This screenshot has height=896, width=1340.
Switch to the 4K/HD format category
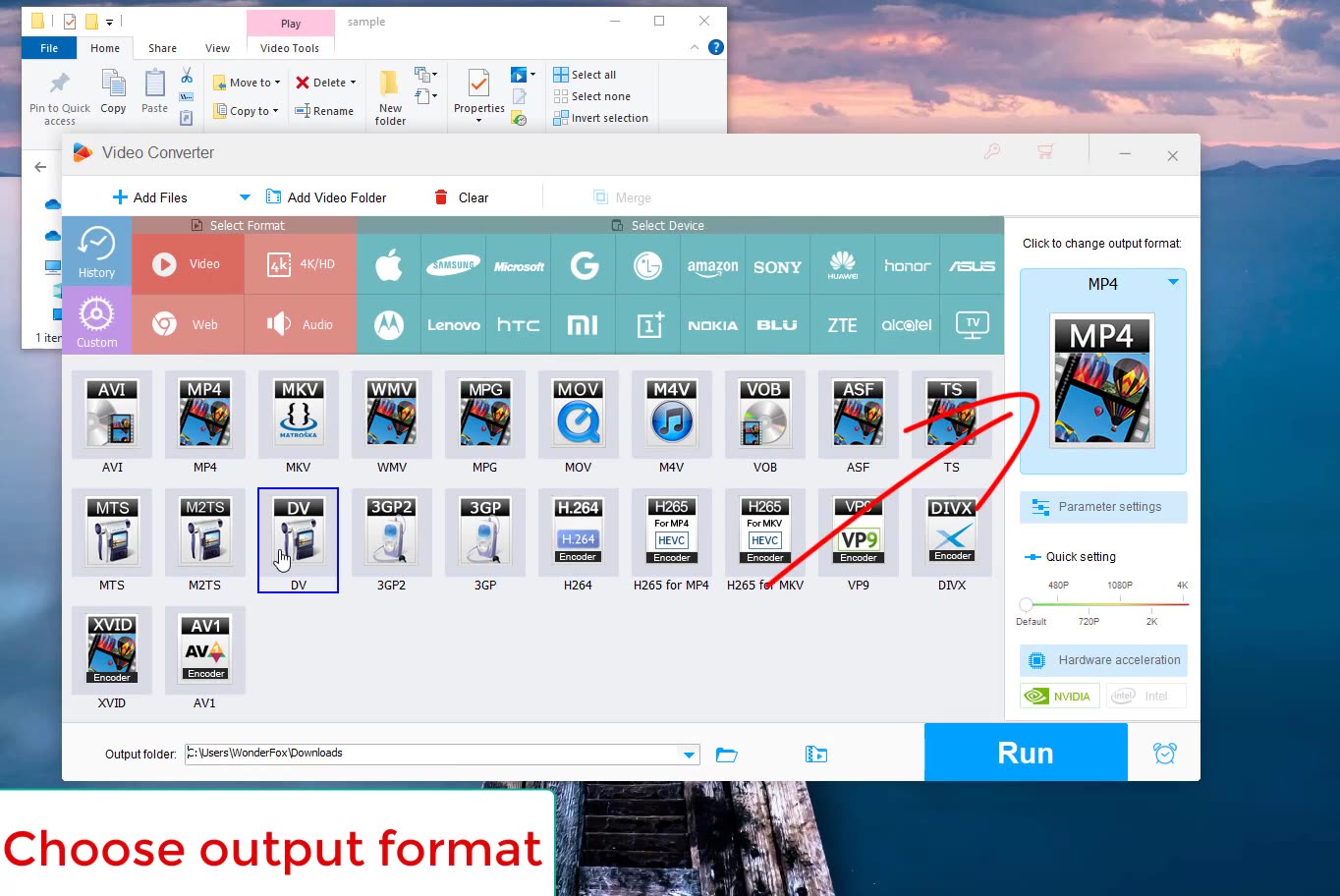[301, 264]
